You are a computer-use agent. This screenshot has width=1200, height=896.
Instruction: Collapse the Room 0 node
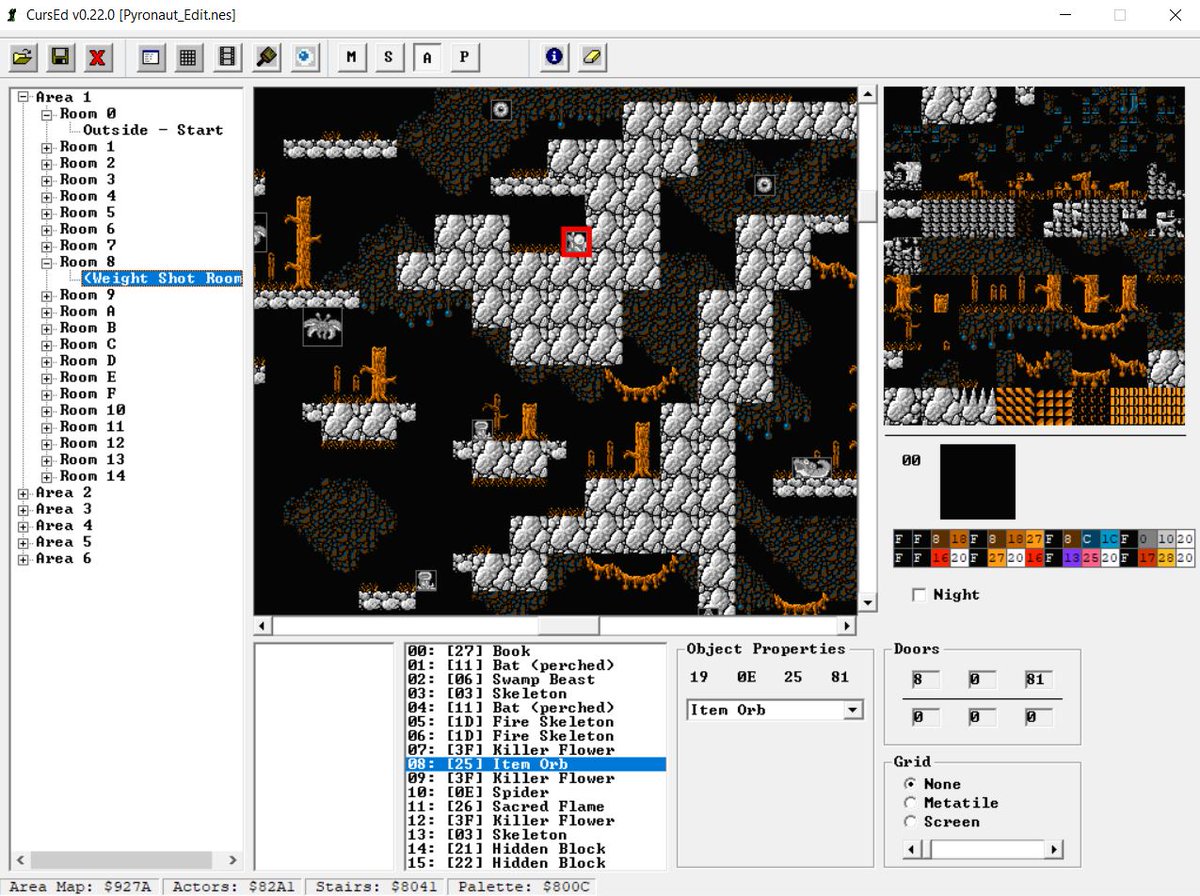47,114
